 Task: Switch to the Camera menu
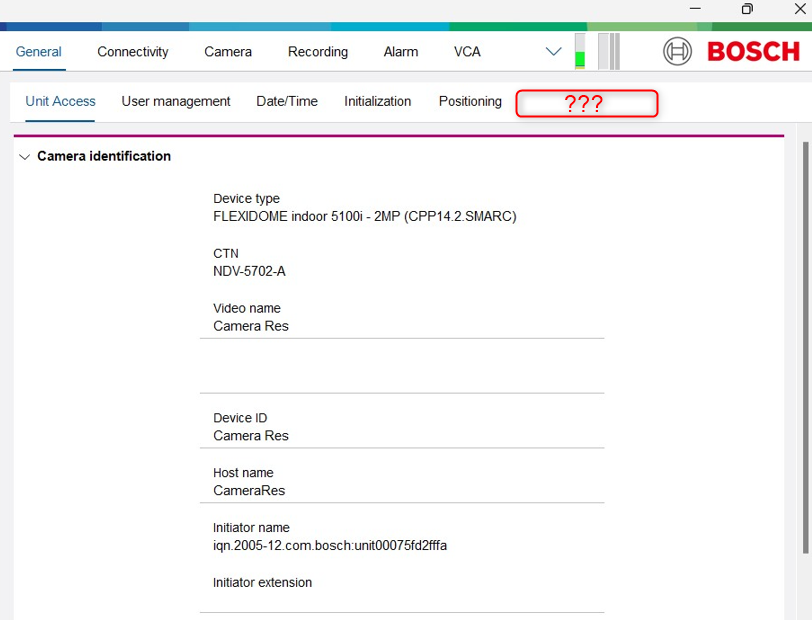tap(228, 52)
